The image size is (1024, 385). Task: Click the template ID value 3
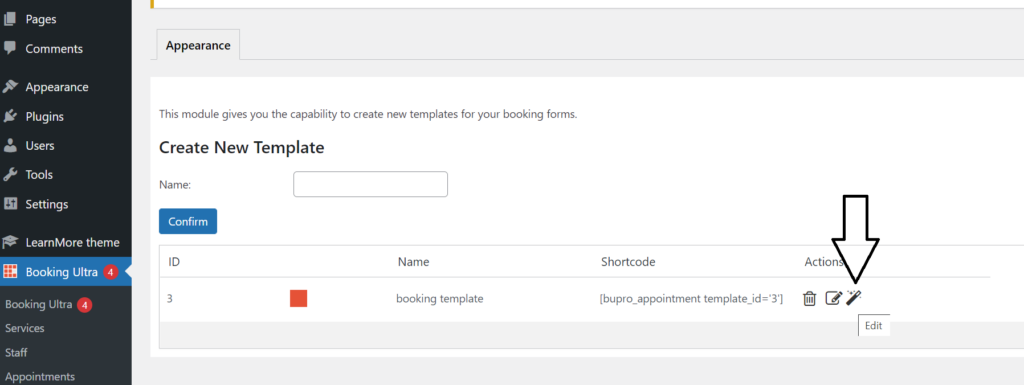(x=170, y=299)
